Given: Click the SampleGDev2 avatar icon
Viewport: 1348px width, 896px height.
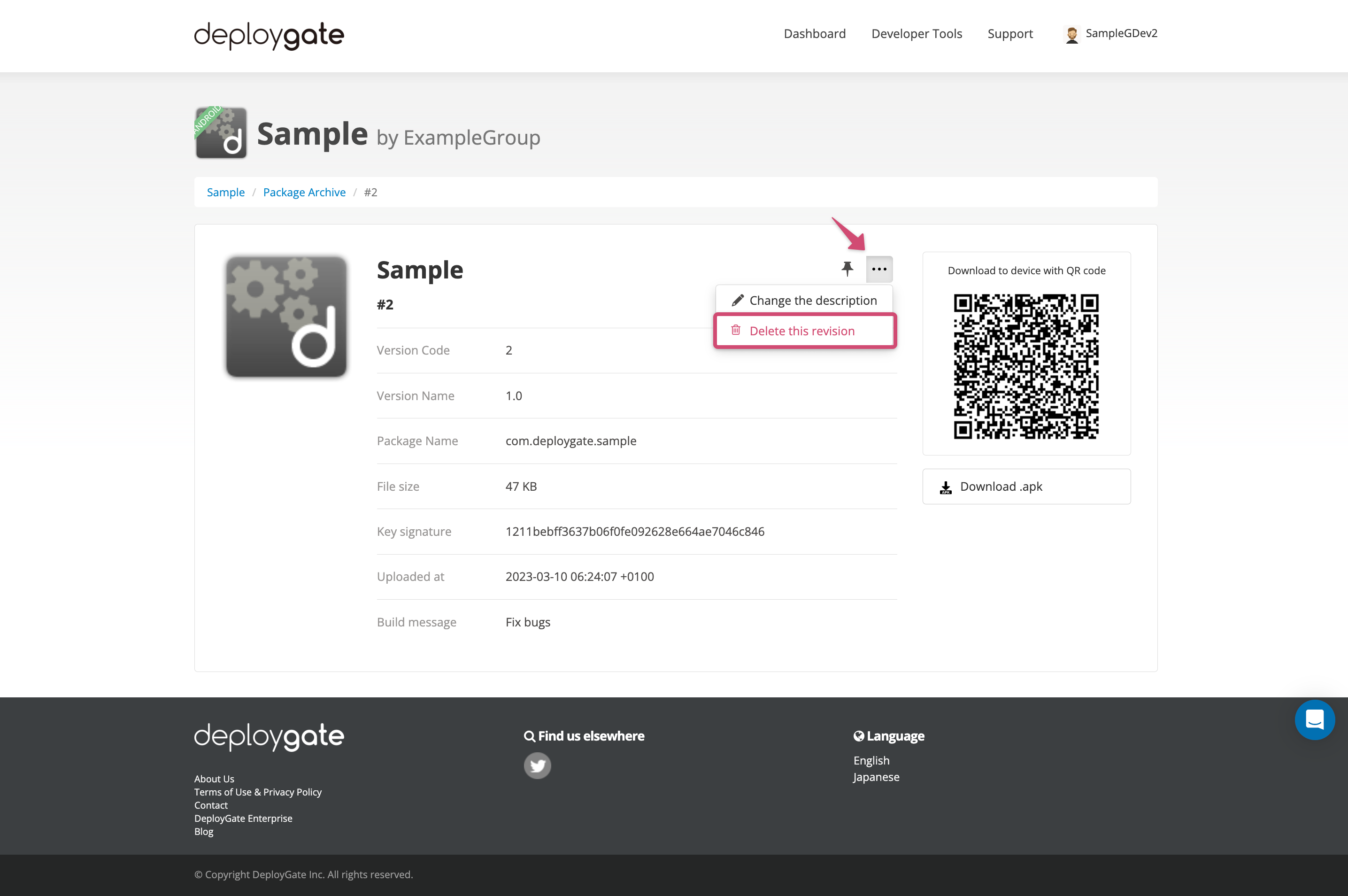Looking at the screenshot, I should (x=1072, y=34).
